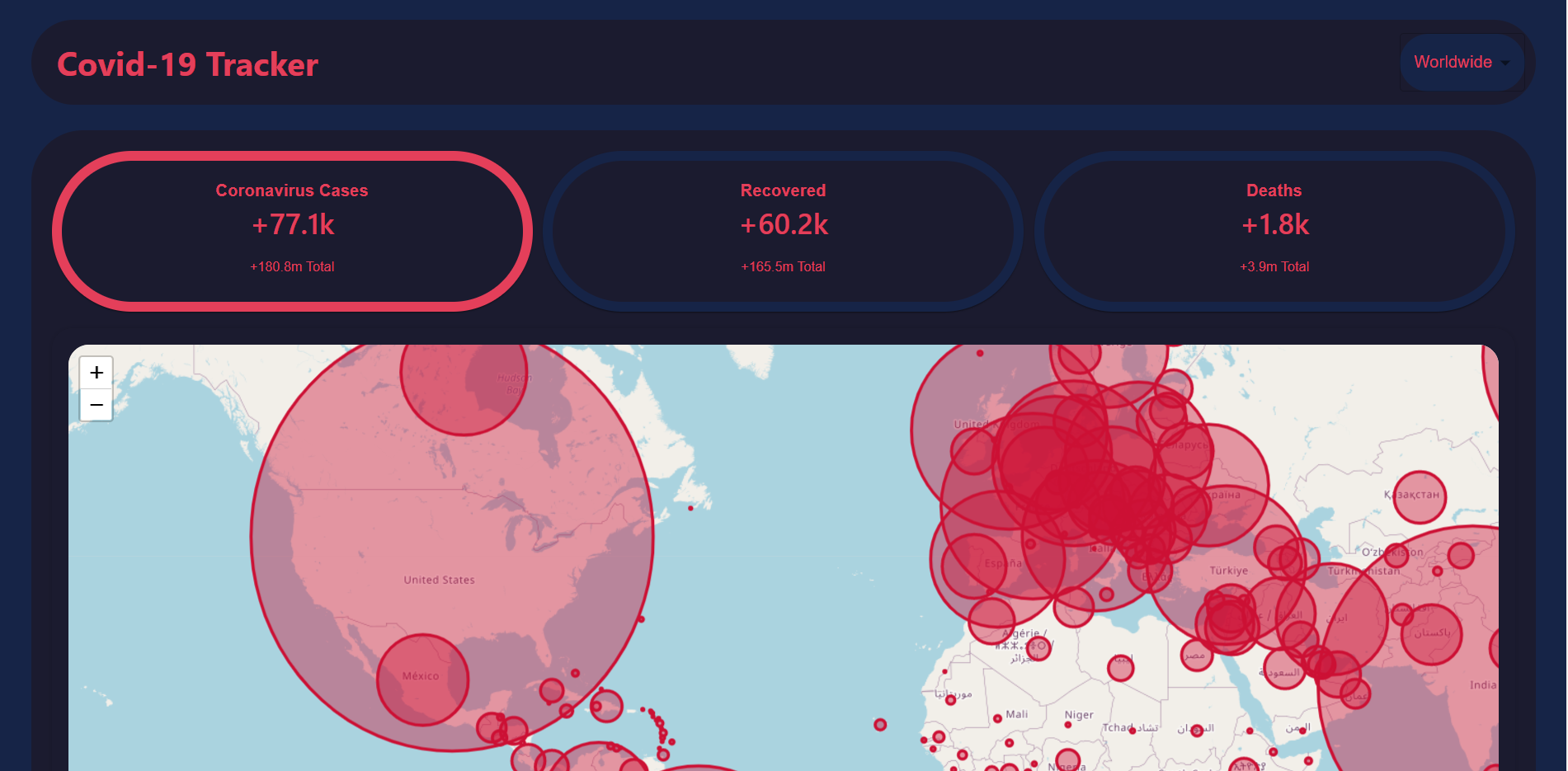
Task: Select the Recovered stats card
Action: tap(784, 231)
